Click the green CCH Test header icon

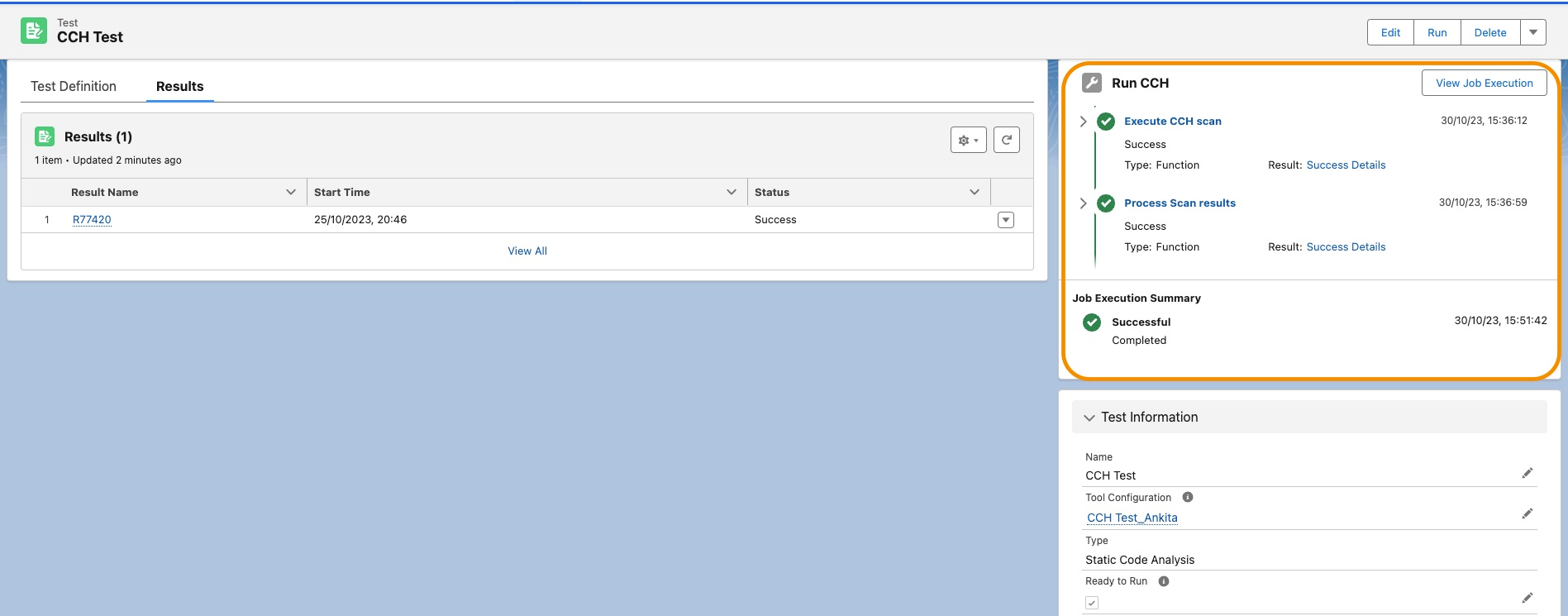pos(34,31)
